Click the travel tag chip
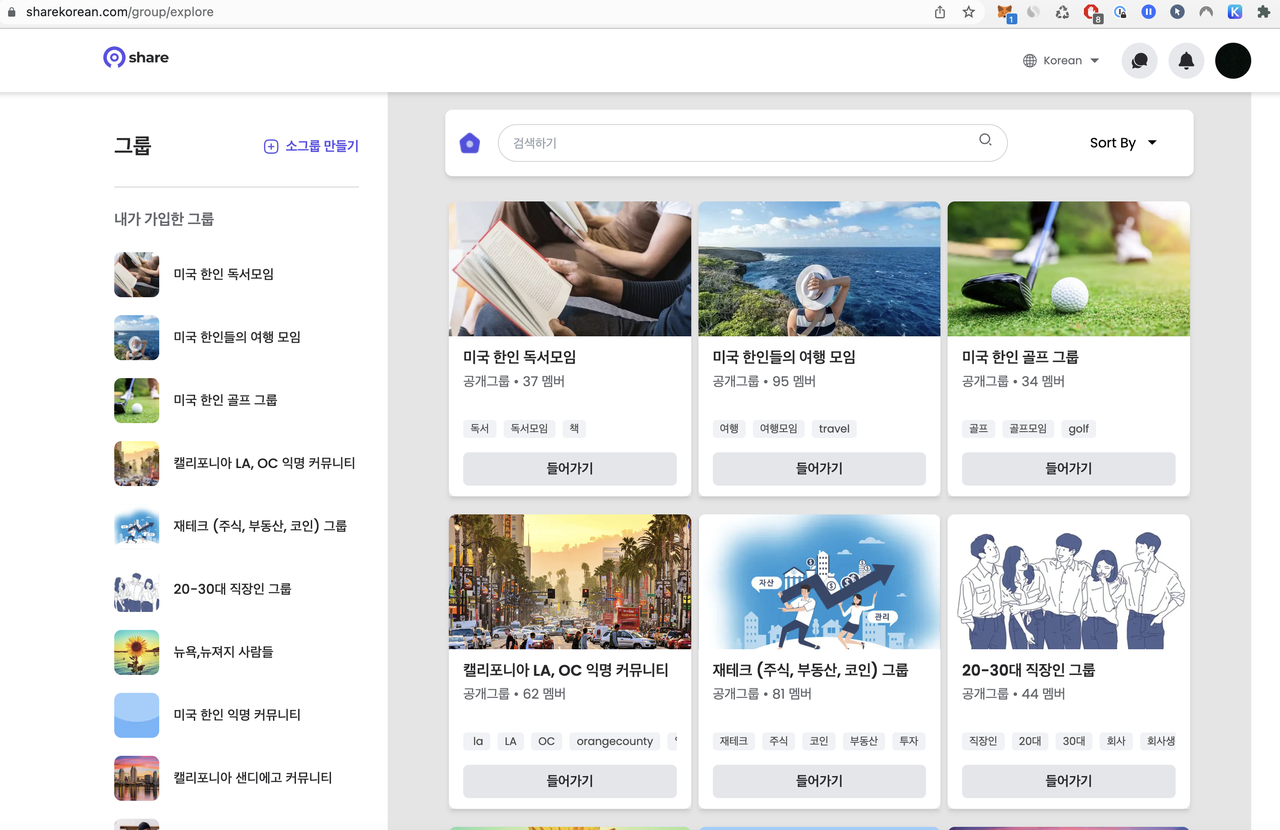 [834, 429]
